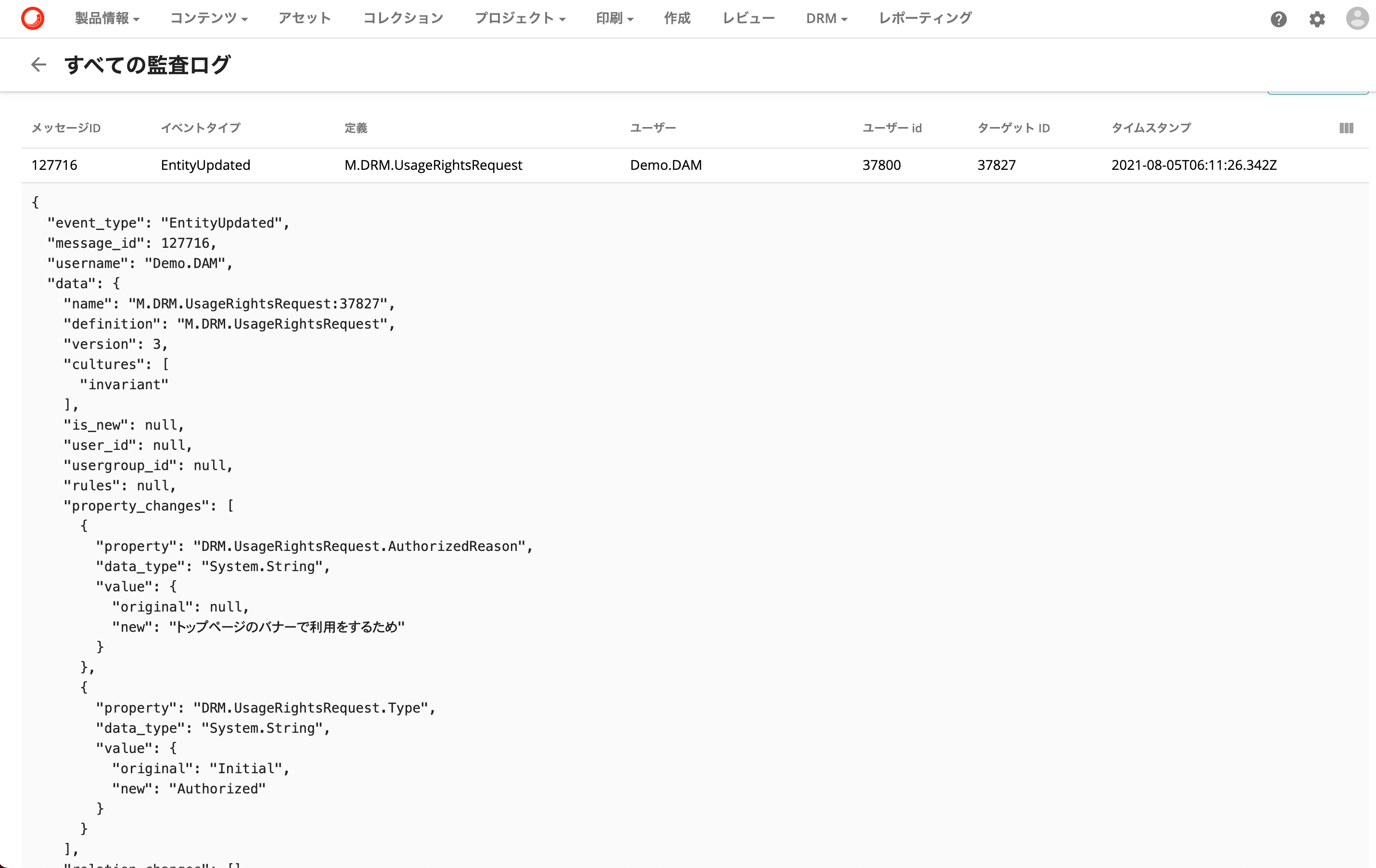Viewport: 1376px width, 868px height.
Task: Click the "new": "Authorized" JSON line
Action: point(189,789)
